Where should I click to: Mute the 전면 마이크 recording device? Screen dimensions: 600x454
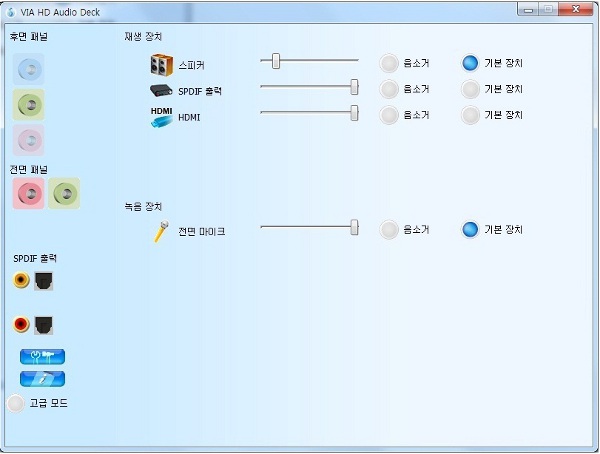[x=389, y=230]
